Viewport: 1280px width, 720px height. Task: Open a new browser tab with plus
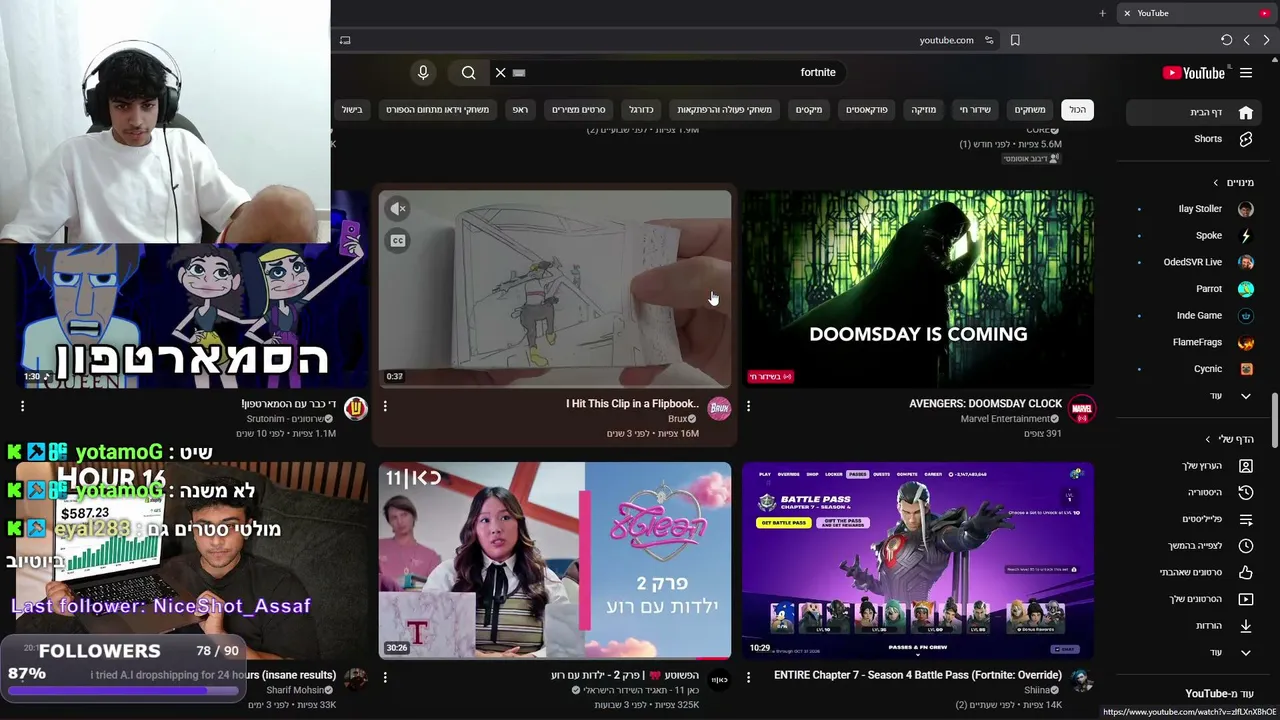1102,13
